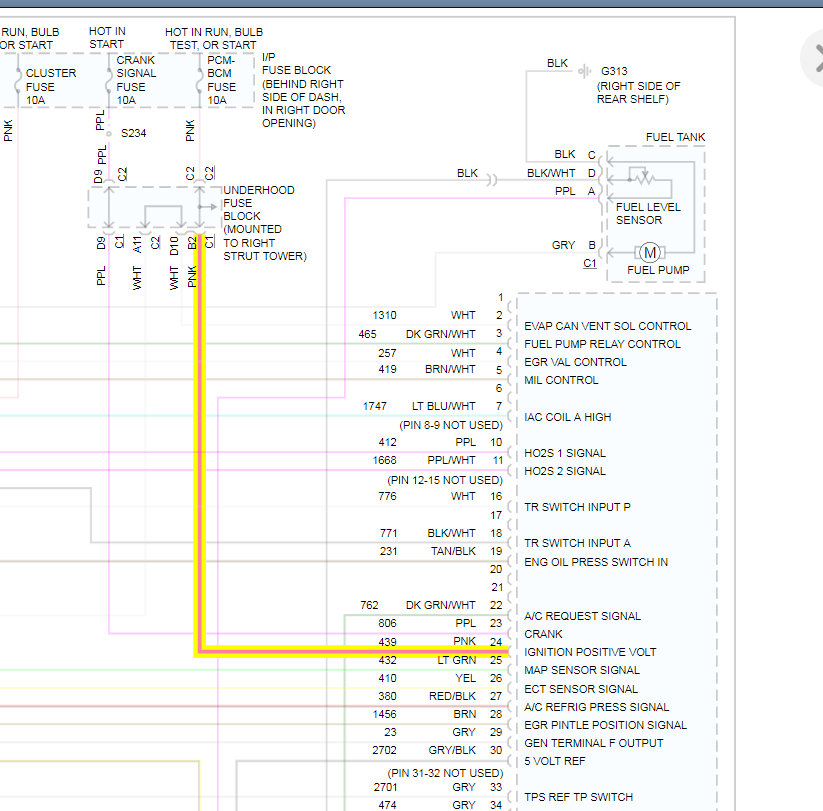Screen dimensions: 823x811
Task: Select the yellow-highlighted PNK wire
Action: click(x=199, y=446)
